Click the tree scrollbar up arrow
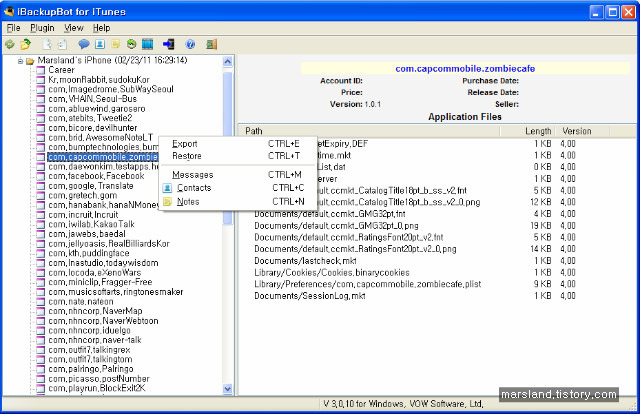 (228, 62)
